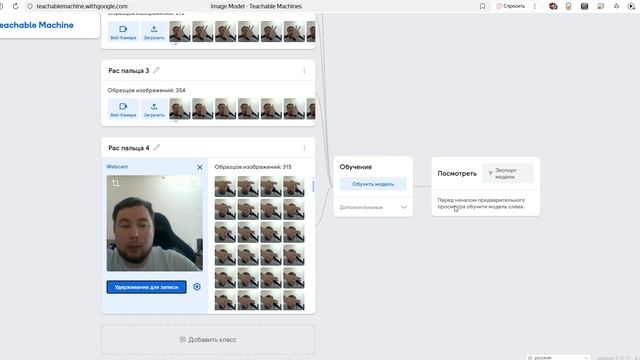Viewport: 640px width, 360px height.
Task: Click the Рас пальца 4 class title
Action: [x=129, y=148]
